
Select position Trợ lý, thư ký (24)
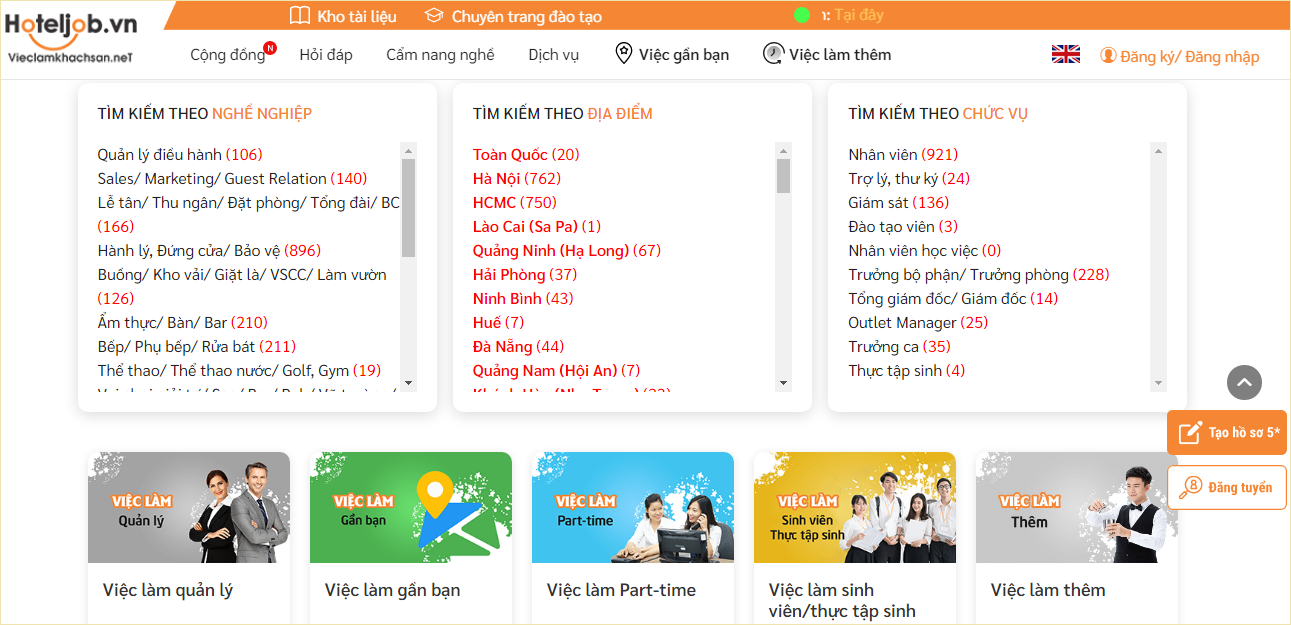point(909,178)
